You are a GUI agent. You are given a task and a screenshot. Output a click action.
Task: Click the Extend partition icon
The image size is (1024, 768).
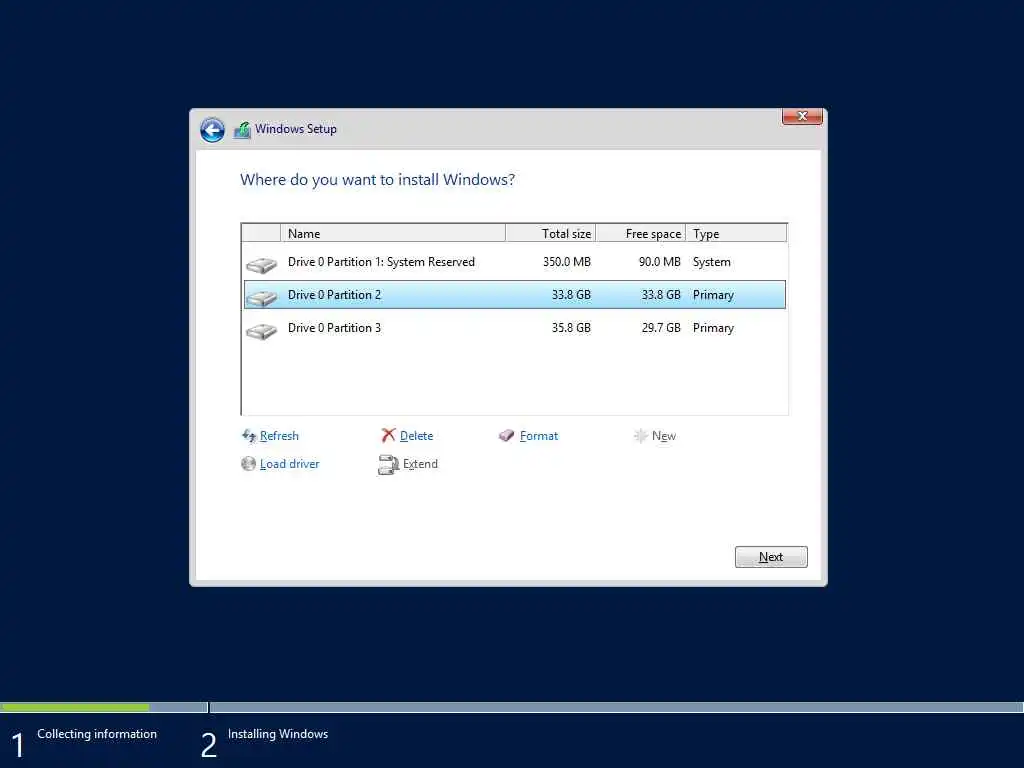388,464
